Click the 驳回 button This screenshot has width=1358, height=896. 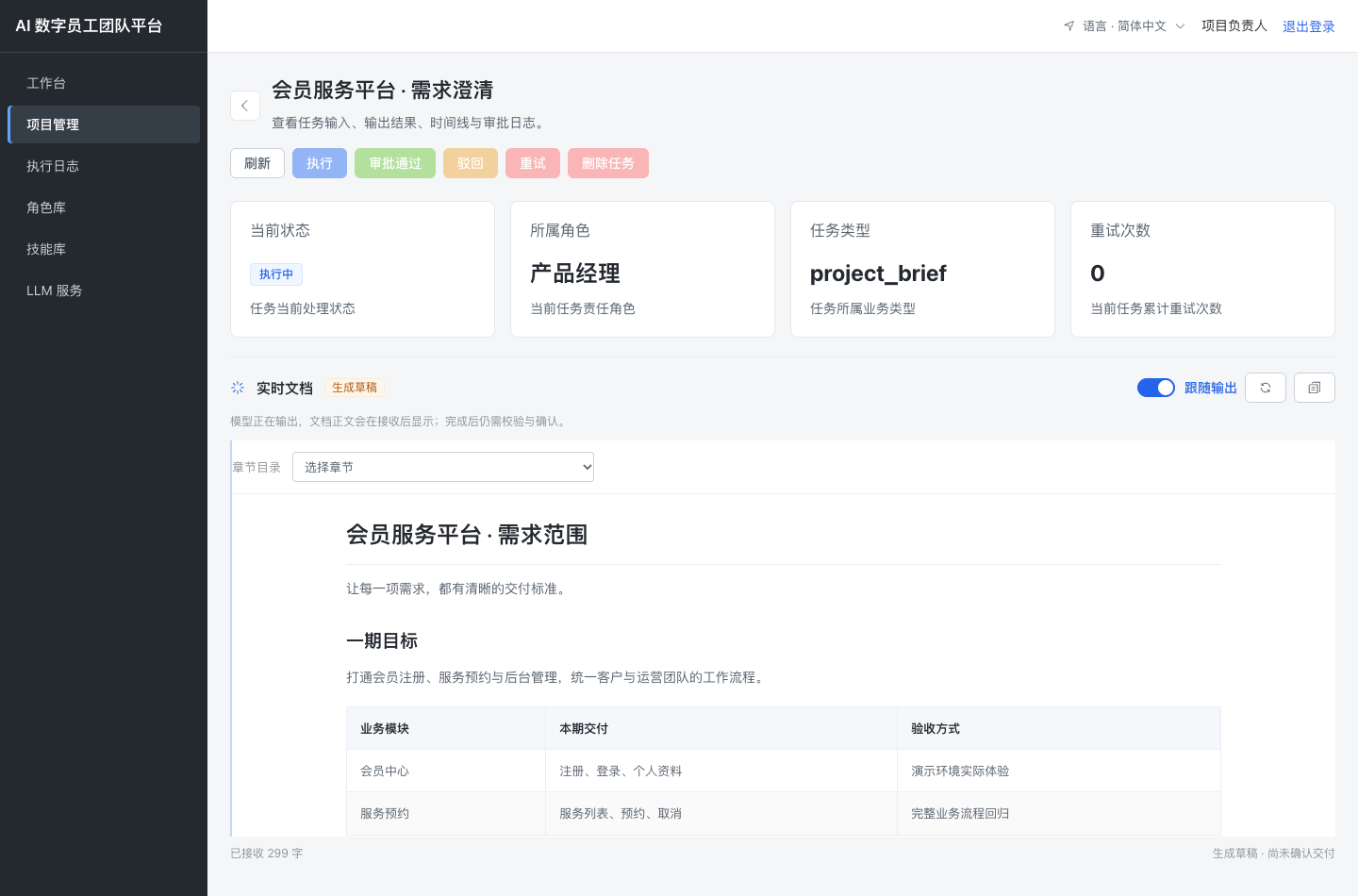(x=471, y=163)
